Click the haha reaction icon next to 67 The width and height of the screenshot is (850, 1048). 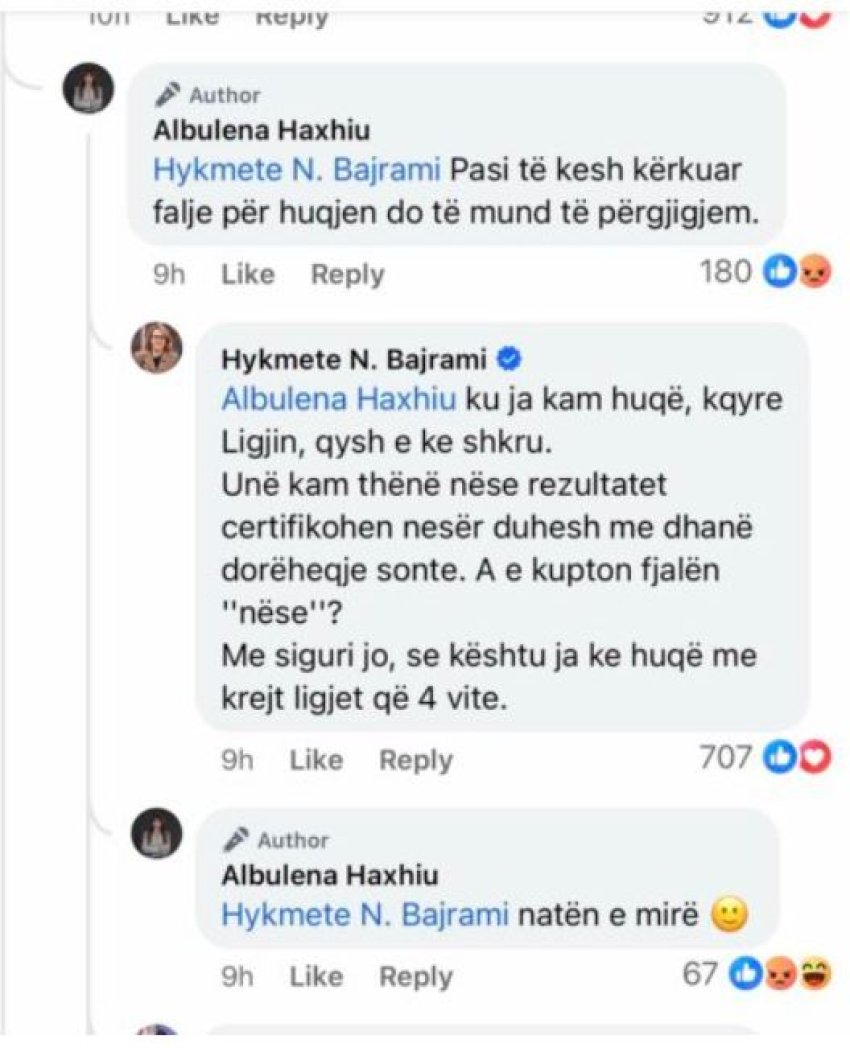click(817, 975)
